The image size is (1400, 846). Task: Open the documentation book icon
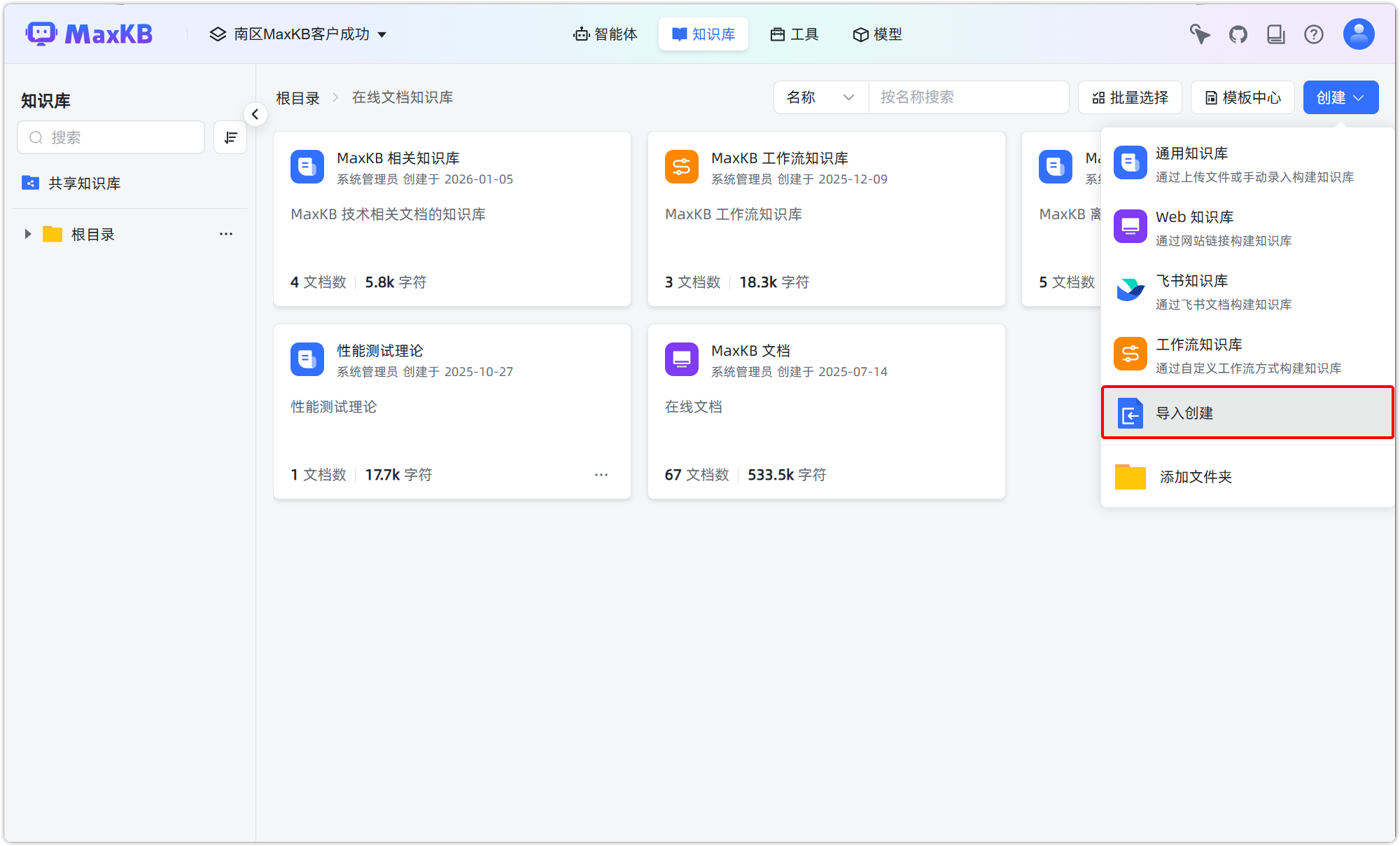1276,34
